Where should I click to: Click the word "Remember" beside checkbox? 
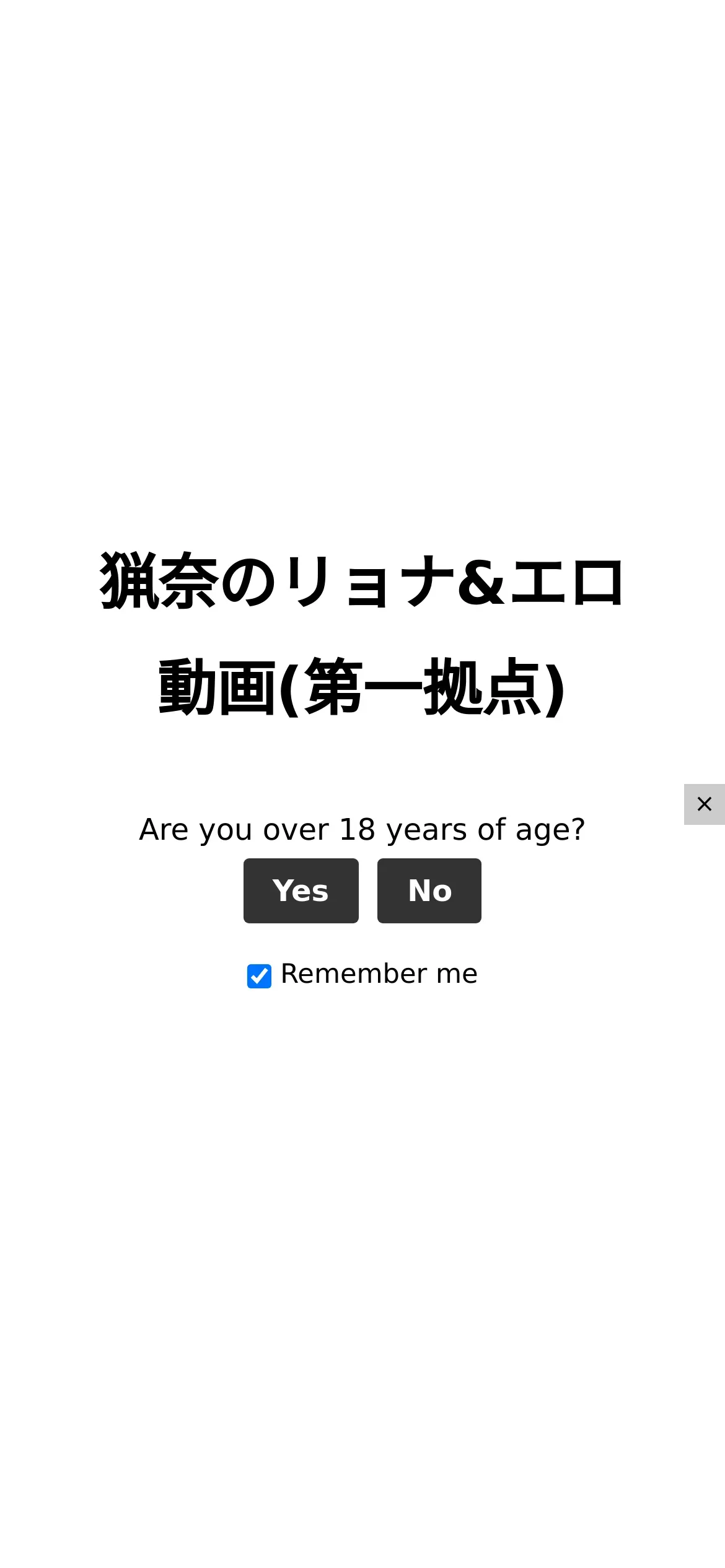pos(354,973)
